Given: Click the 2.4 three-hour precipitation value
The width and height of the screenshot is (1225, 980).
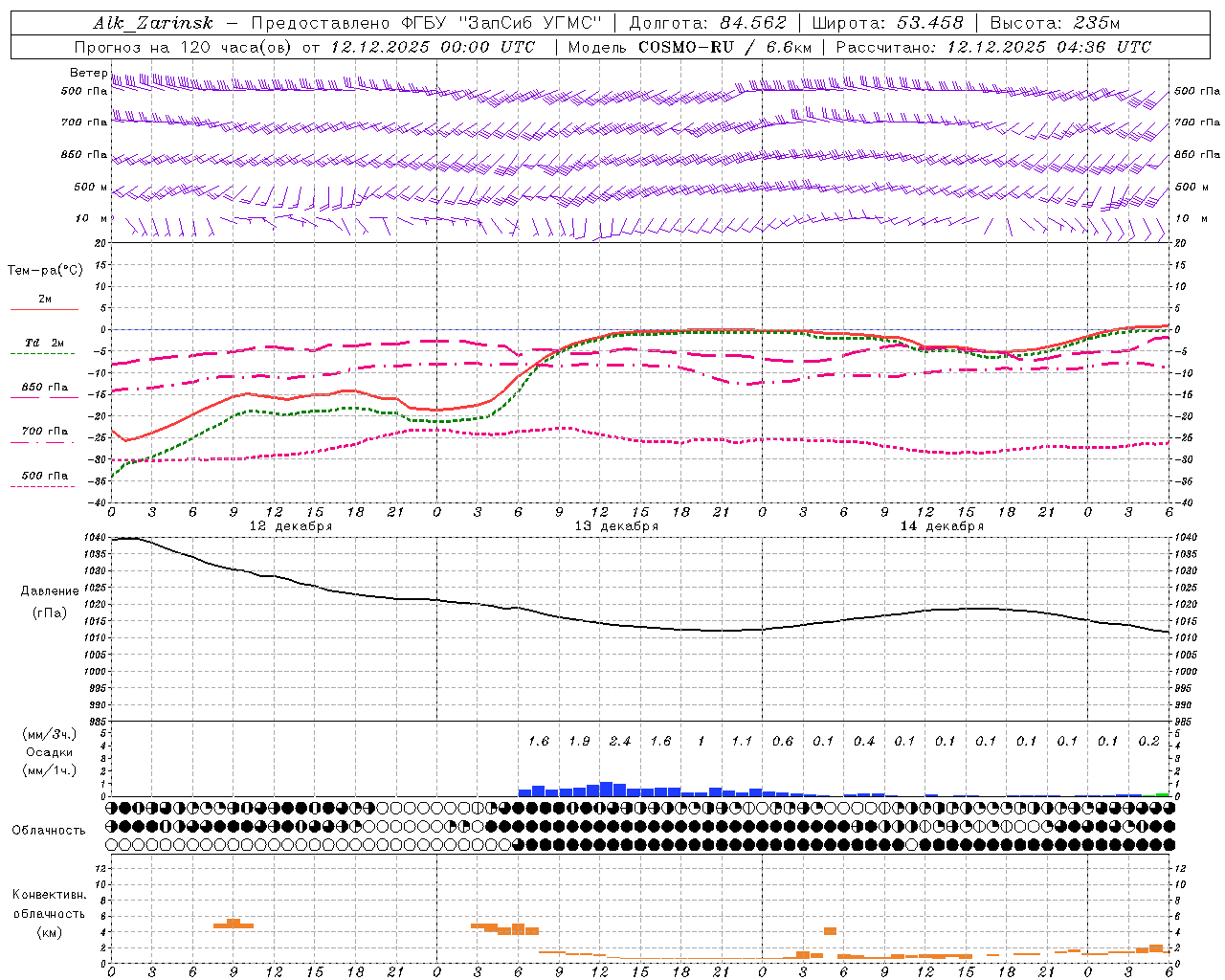Looking at the screenshot, I should point(619,741).
